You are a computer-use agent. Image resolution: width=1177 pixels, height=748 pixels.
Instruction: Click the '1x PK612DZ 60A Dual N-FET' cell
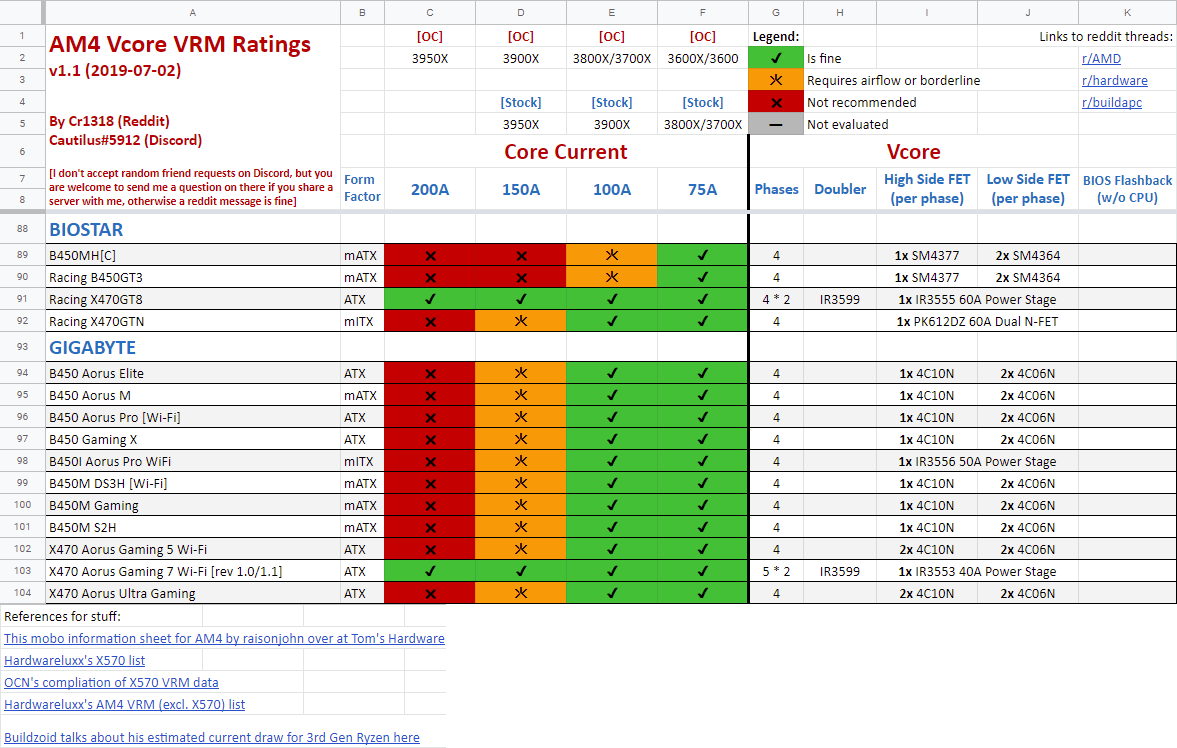[977, 321]
